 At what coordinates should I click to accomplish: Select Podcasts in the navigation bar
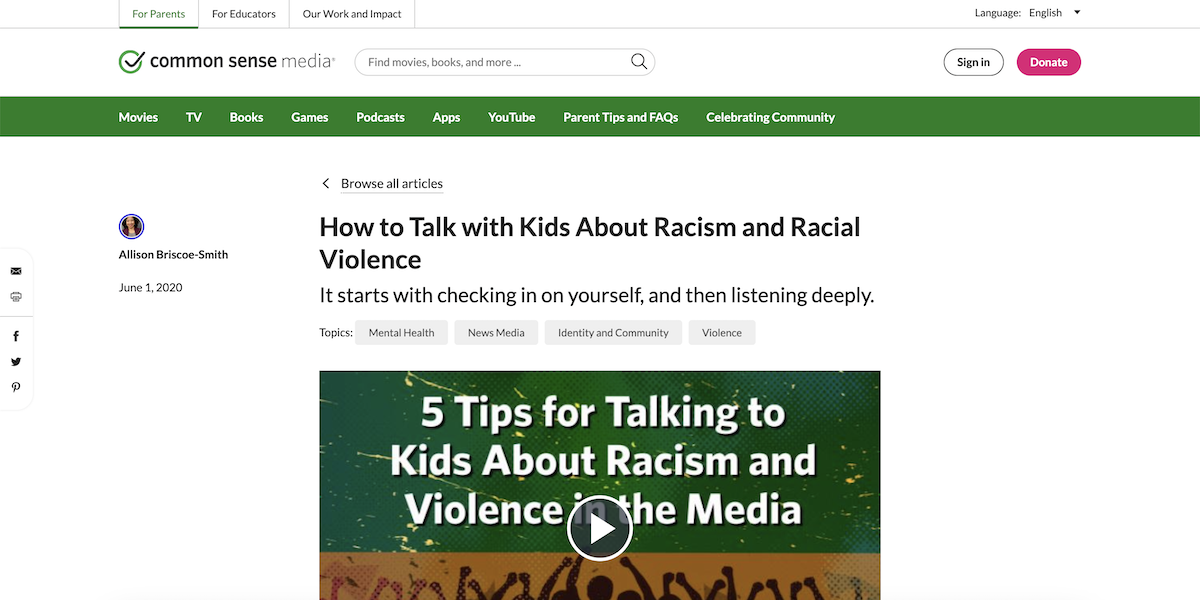click(380, 117)
